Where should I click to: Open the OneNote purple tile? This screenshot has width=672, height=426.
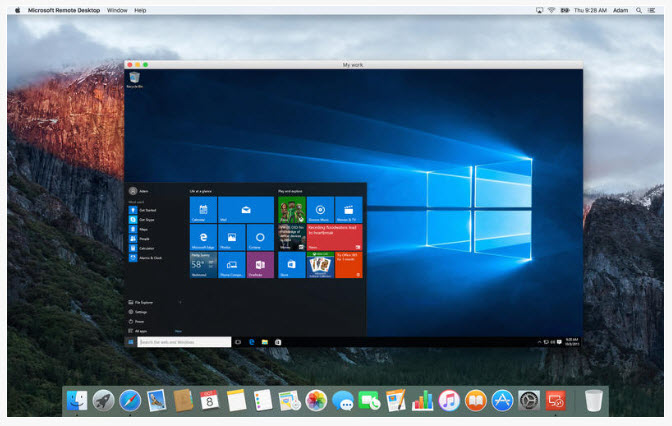point(260,265)
